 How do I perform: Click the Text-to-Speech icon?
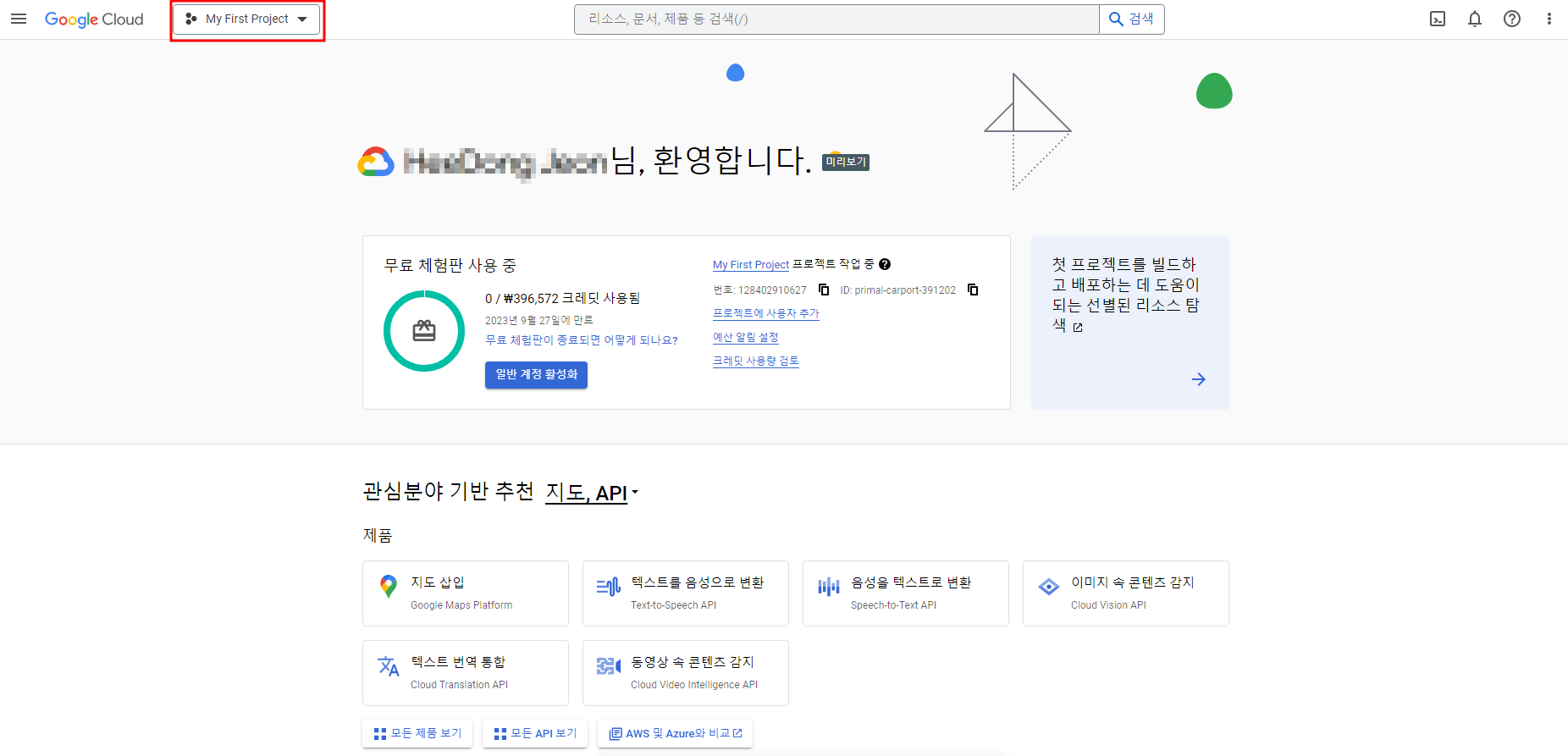pyautogui.click(x=609, y=586)
